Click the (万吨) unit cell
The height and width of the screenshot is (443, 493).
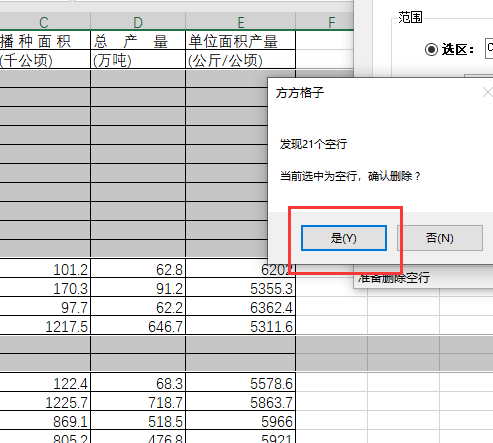point(138,60)
